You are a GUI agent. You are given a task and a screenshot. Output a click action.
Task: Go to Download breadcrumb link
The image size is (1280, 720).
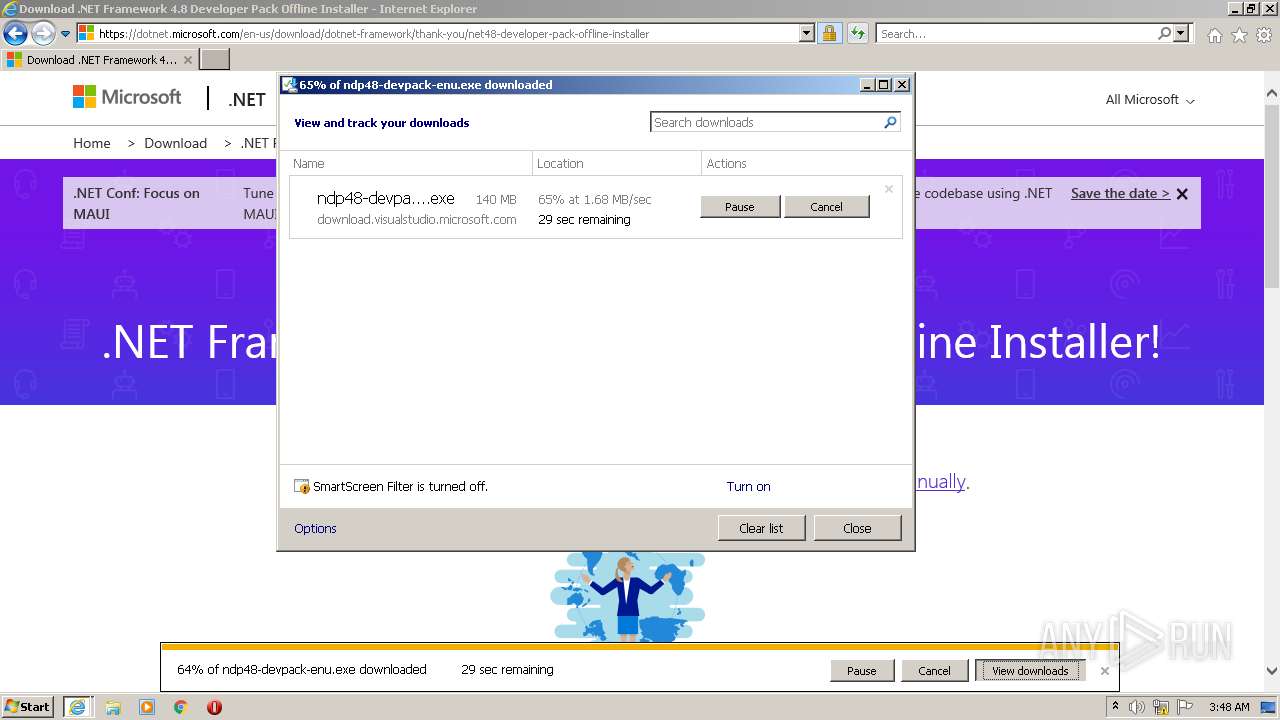point(175,143)
